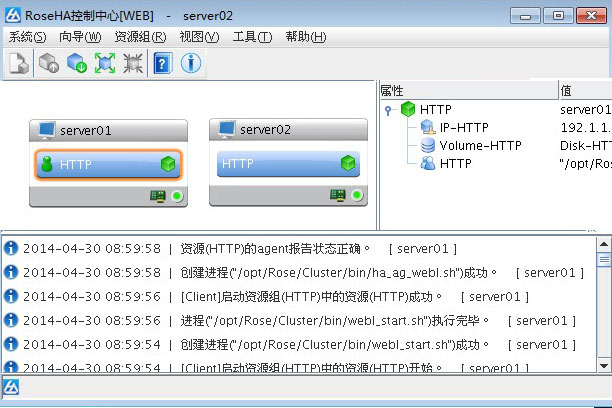Screen dimensions: 612x408
Task: Click info icon of webl_start.sh 执行完毕 entry
Action: (x=11, y=320)
